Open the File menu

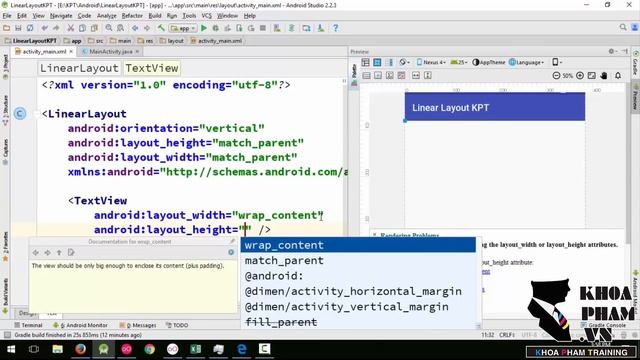point(7,16)
